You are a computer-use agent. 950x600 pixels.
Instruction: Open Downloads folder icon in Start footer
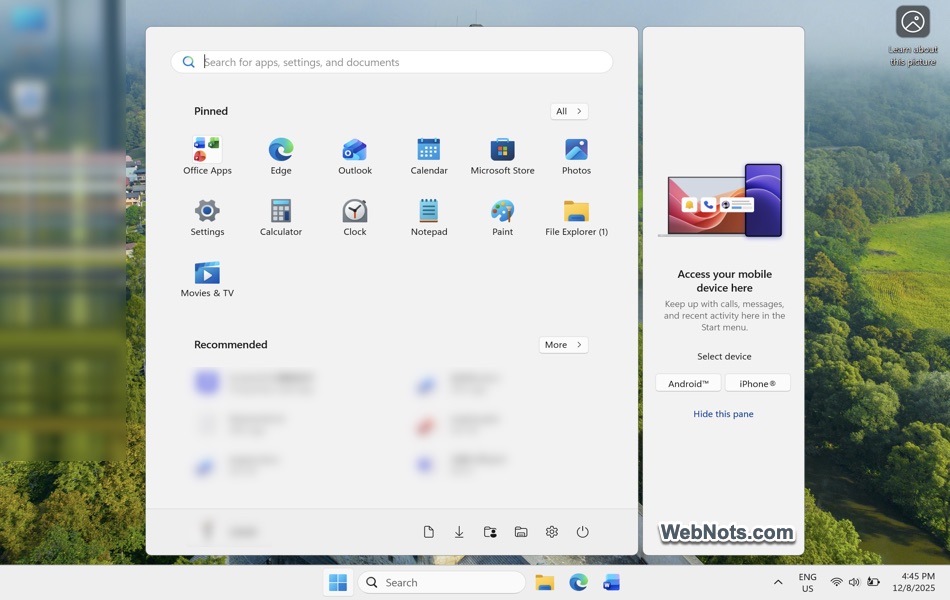coord(459,532)
